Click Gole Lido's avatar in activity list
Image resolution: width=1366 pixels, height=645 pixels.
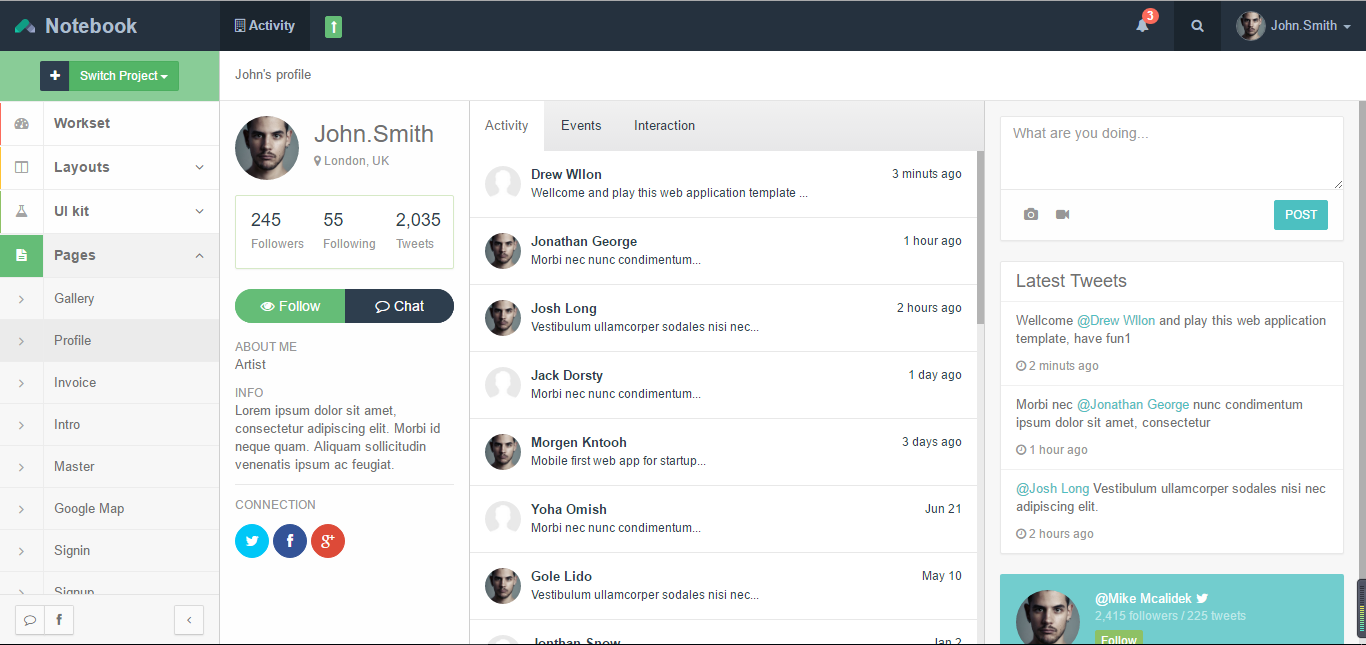pos(503,586)
